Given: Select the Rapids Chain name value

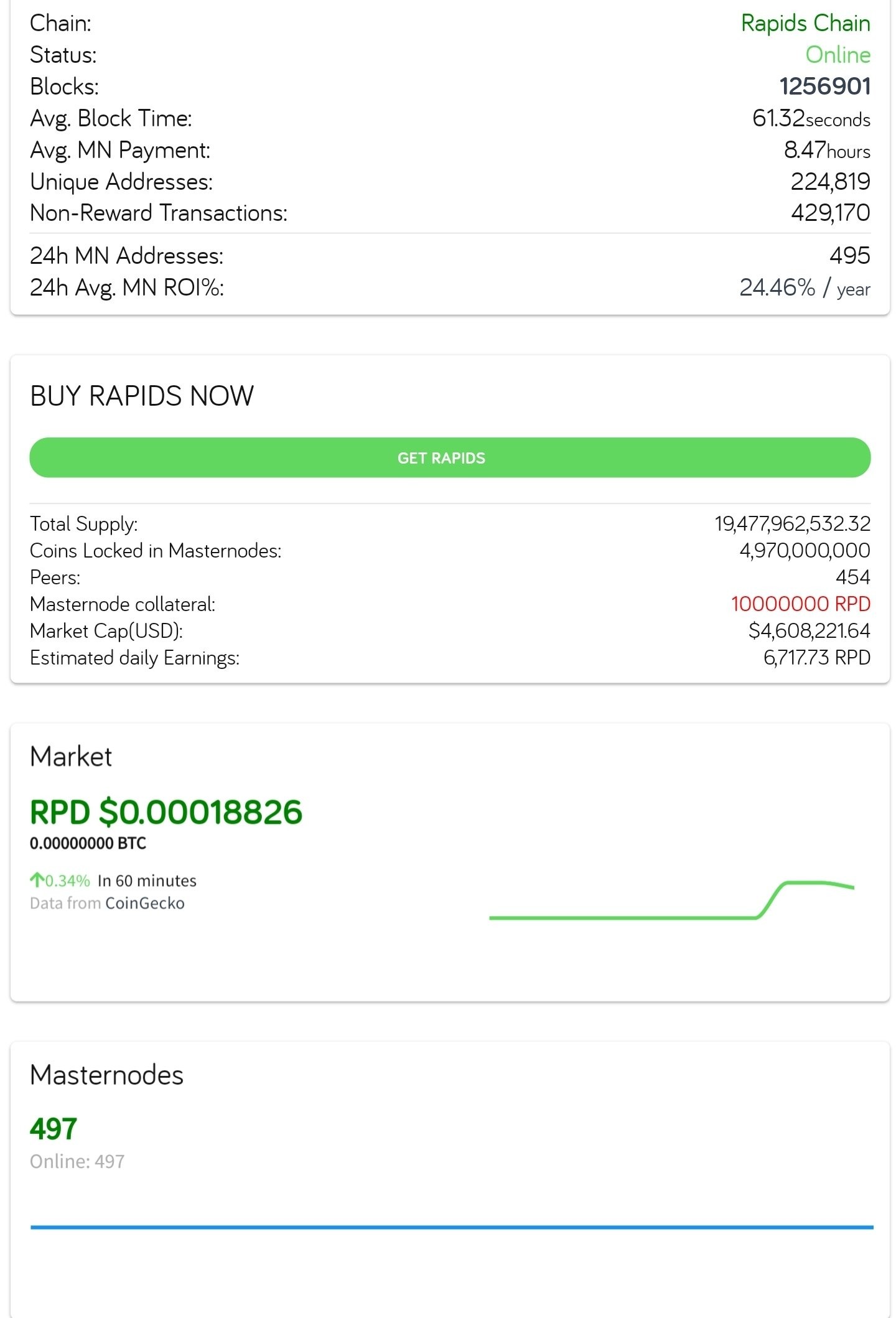Looking at the screenshot, I should [805, 23].
